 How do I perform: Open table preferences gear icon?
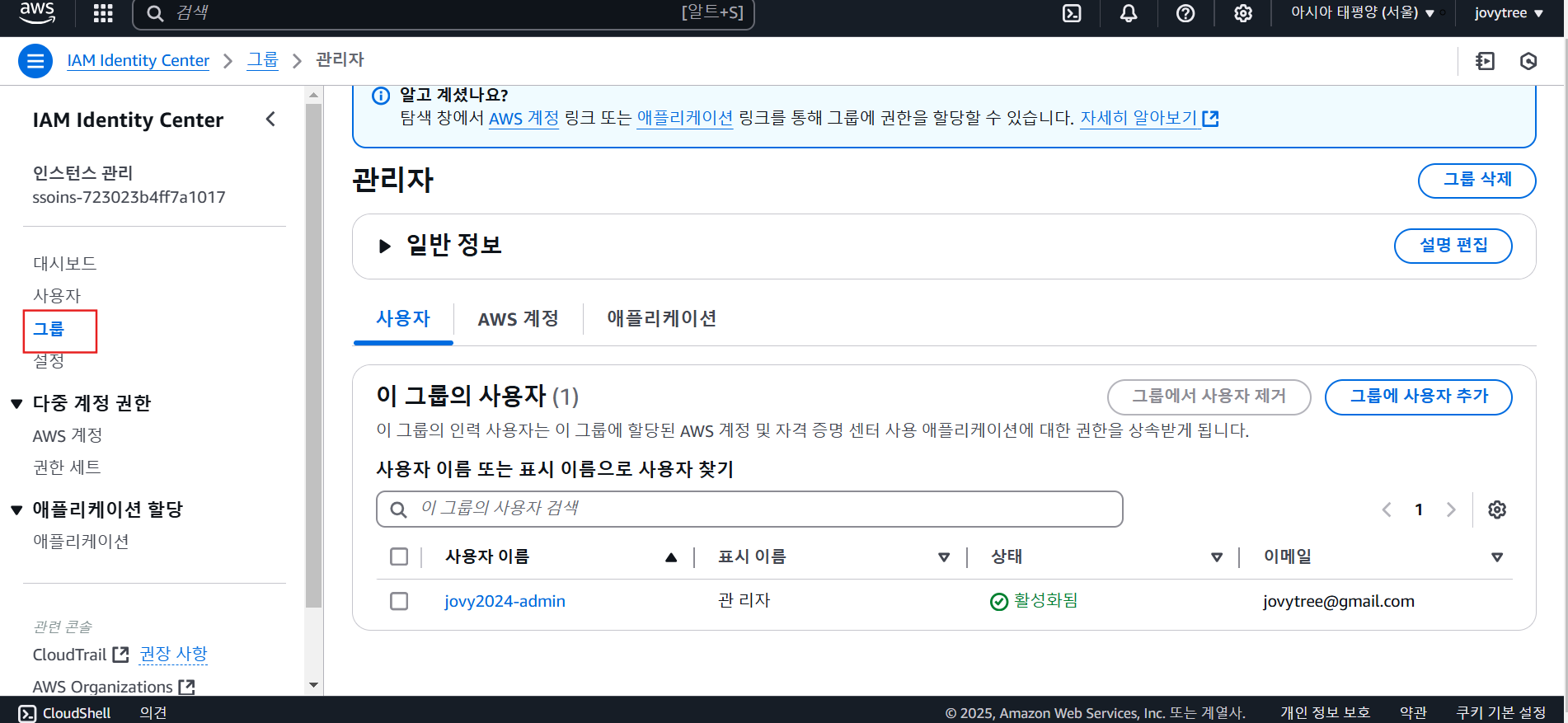click(x=1497, y=509)
